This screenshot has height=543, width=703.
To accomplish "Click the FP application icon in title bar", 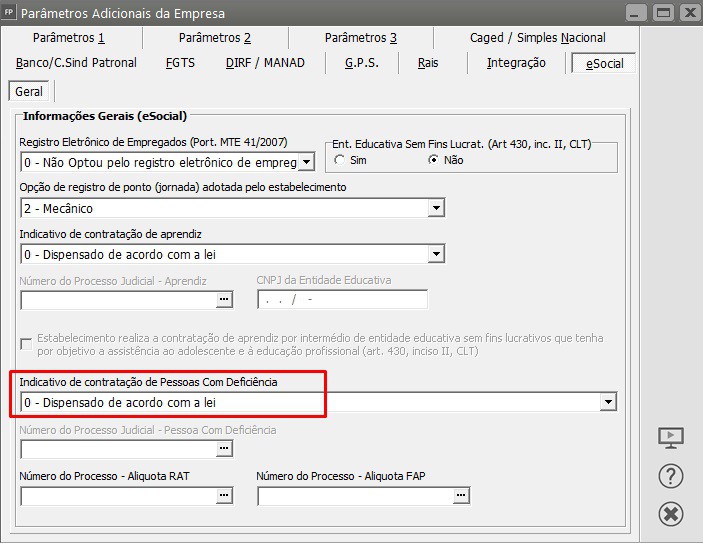I will coord(9,13).
